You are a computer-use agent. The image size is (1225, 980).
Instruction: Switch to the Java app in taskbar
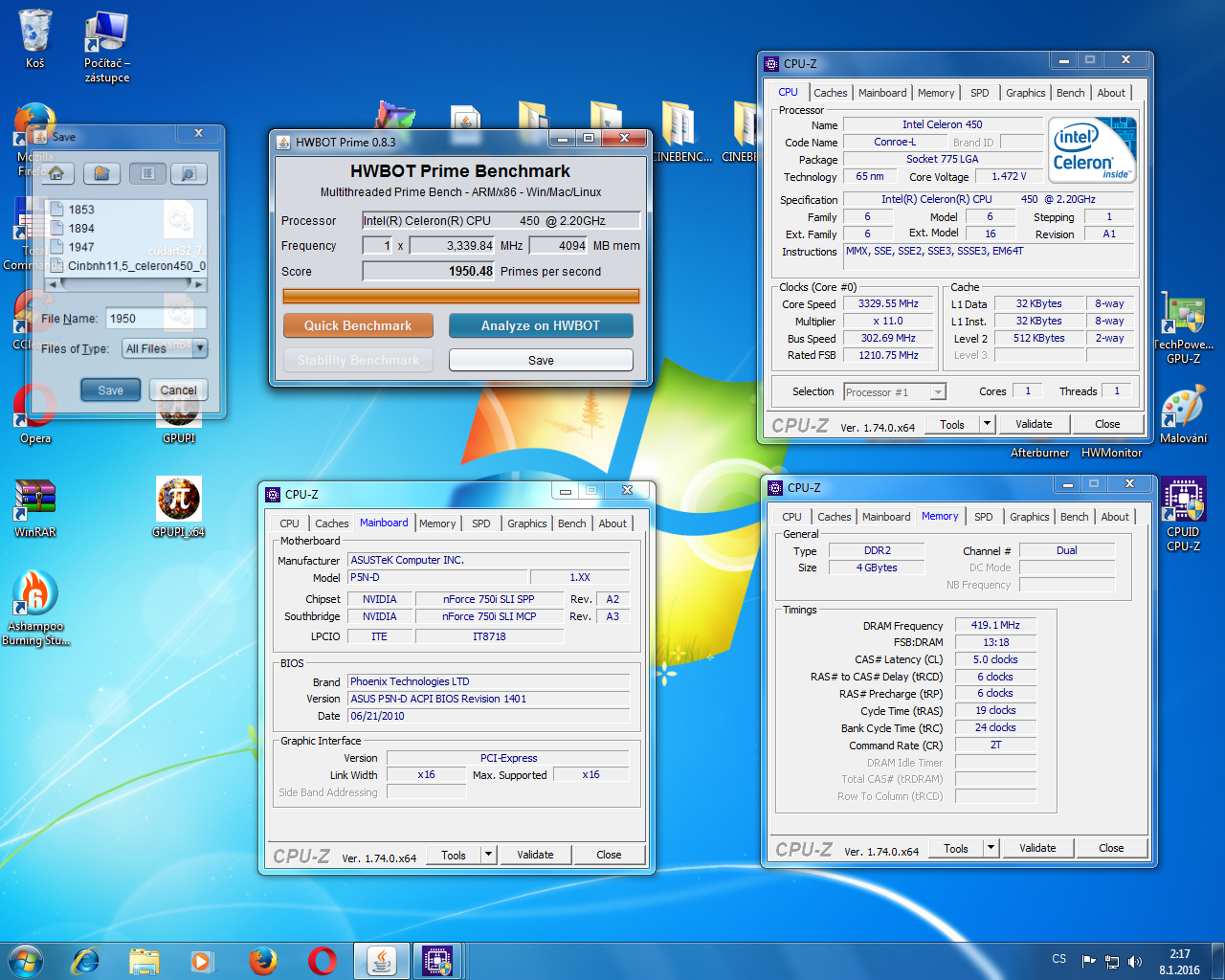[x=382, y=960]
